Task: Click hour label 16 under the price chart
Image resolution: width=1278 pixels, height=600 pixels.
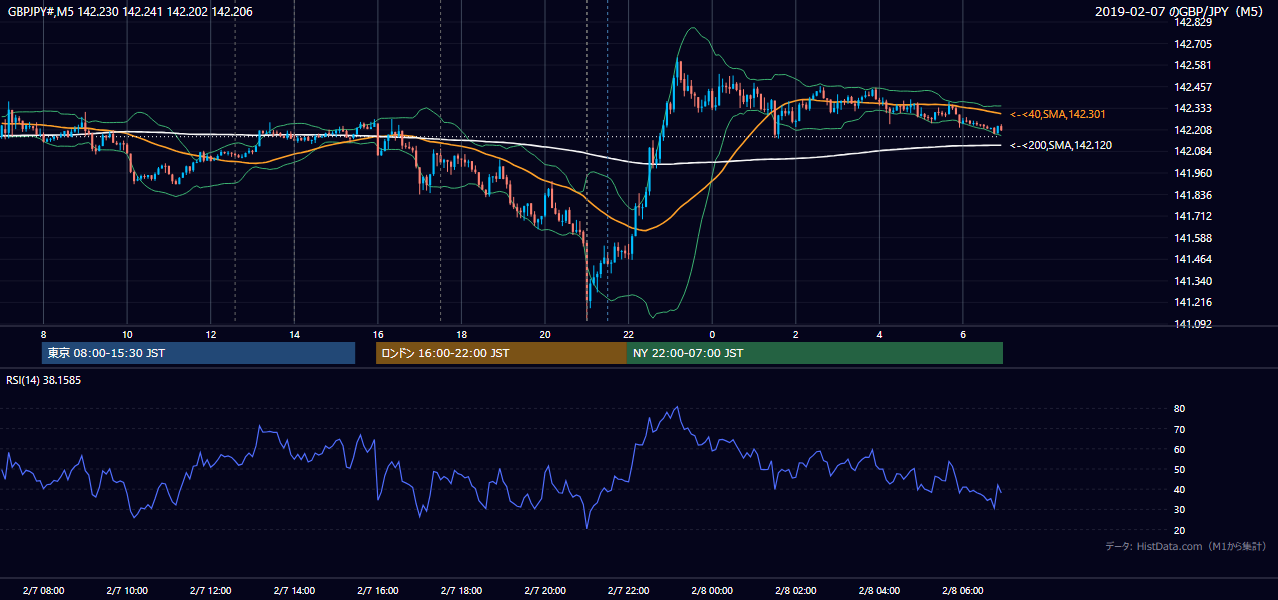Action: (x=377, y=334)
